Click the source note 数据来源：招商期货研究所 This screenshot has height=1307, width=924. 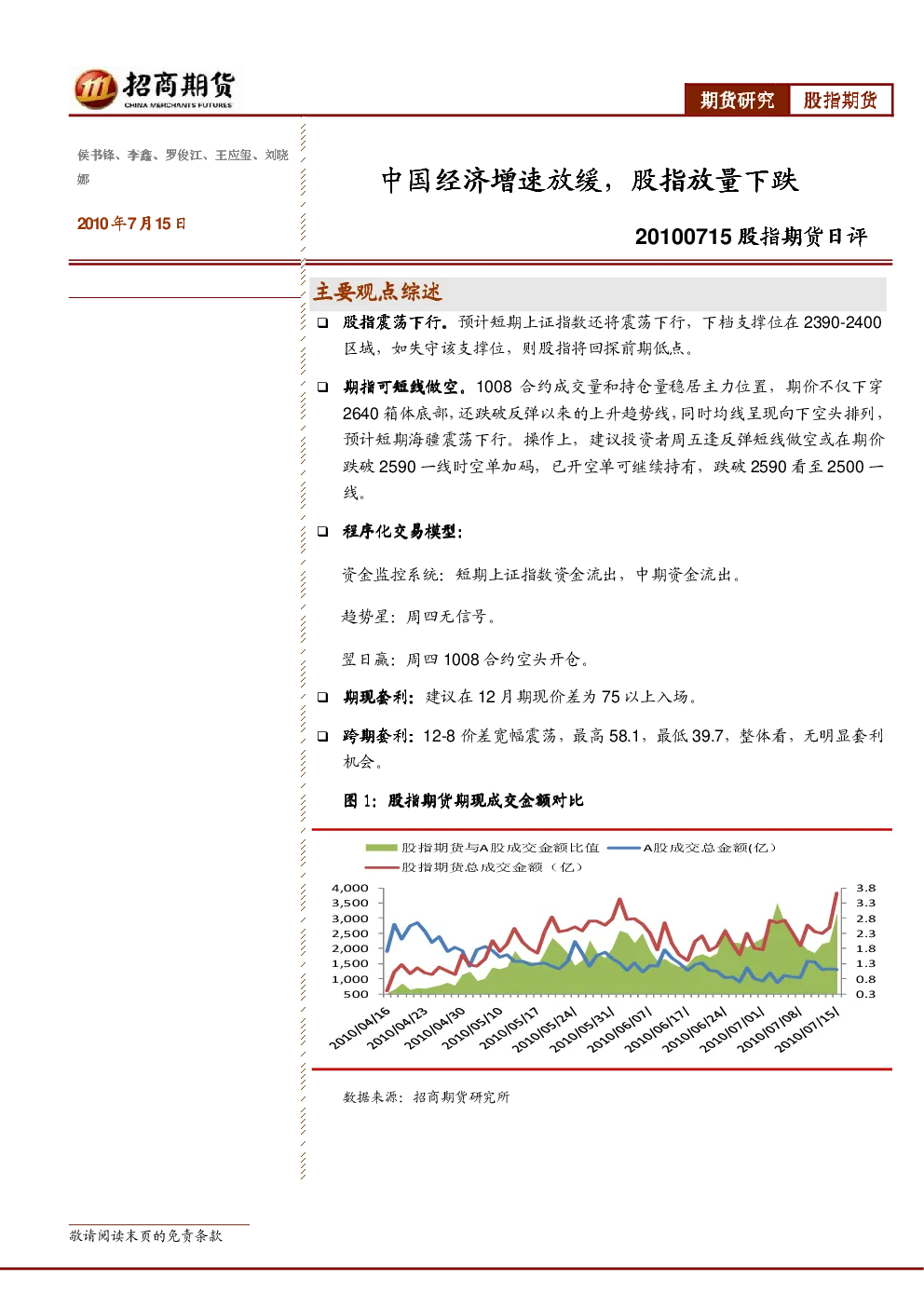click(x=427, y=1097)
